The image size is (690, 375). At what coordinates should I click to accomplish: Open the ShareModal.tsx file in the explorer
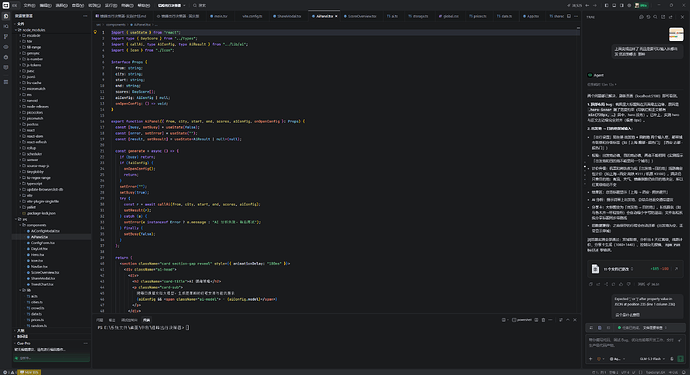[x=43, y=278]
